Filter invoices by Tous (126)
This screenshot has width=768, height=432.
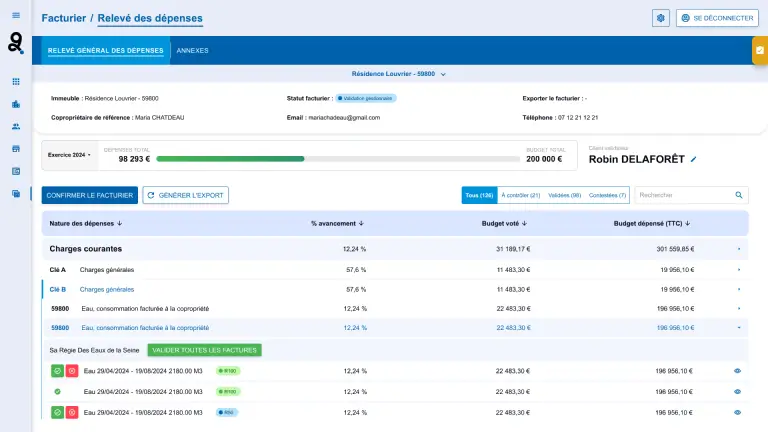tap(479, 195)
